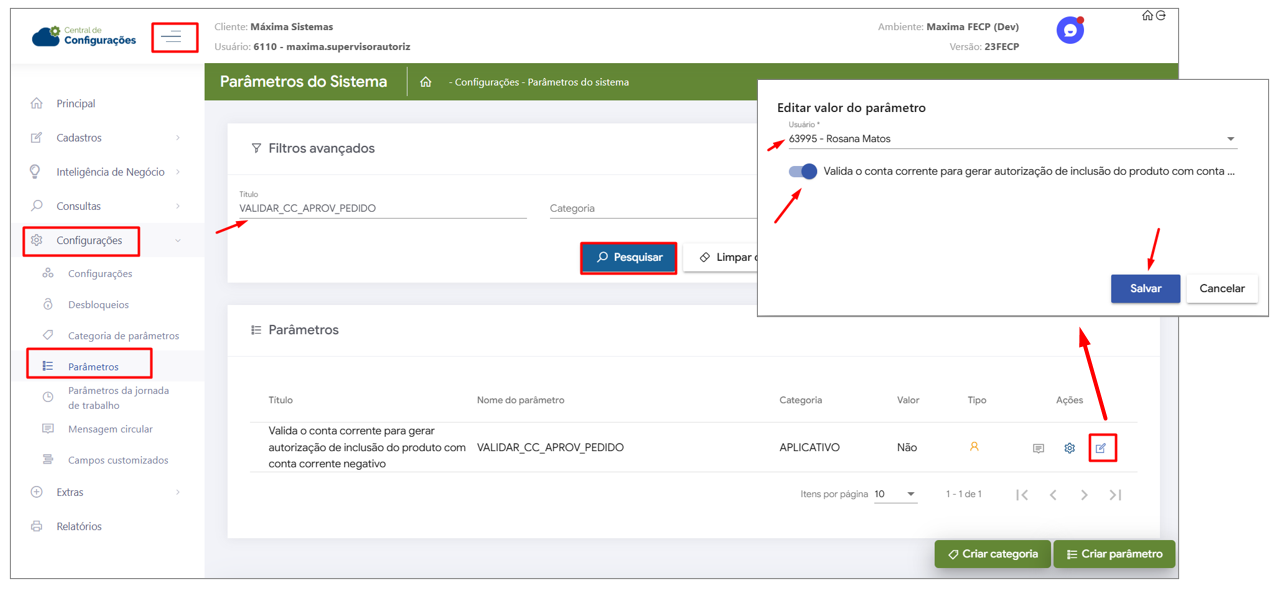This screenshot has width=1275, height=589.
Task: Click the APLICATIVO category cell
Action: click(x=809, y=448)
